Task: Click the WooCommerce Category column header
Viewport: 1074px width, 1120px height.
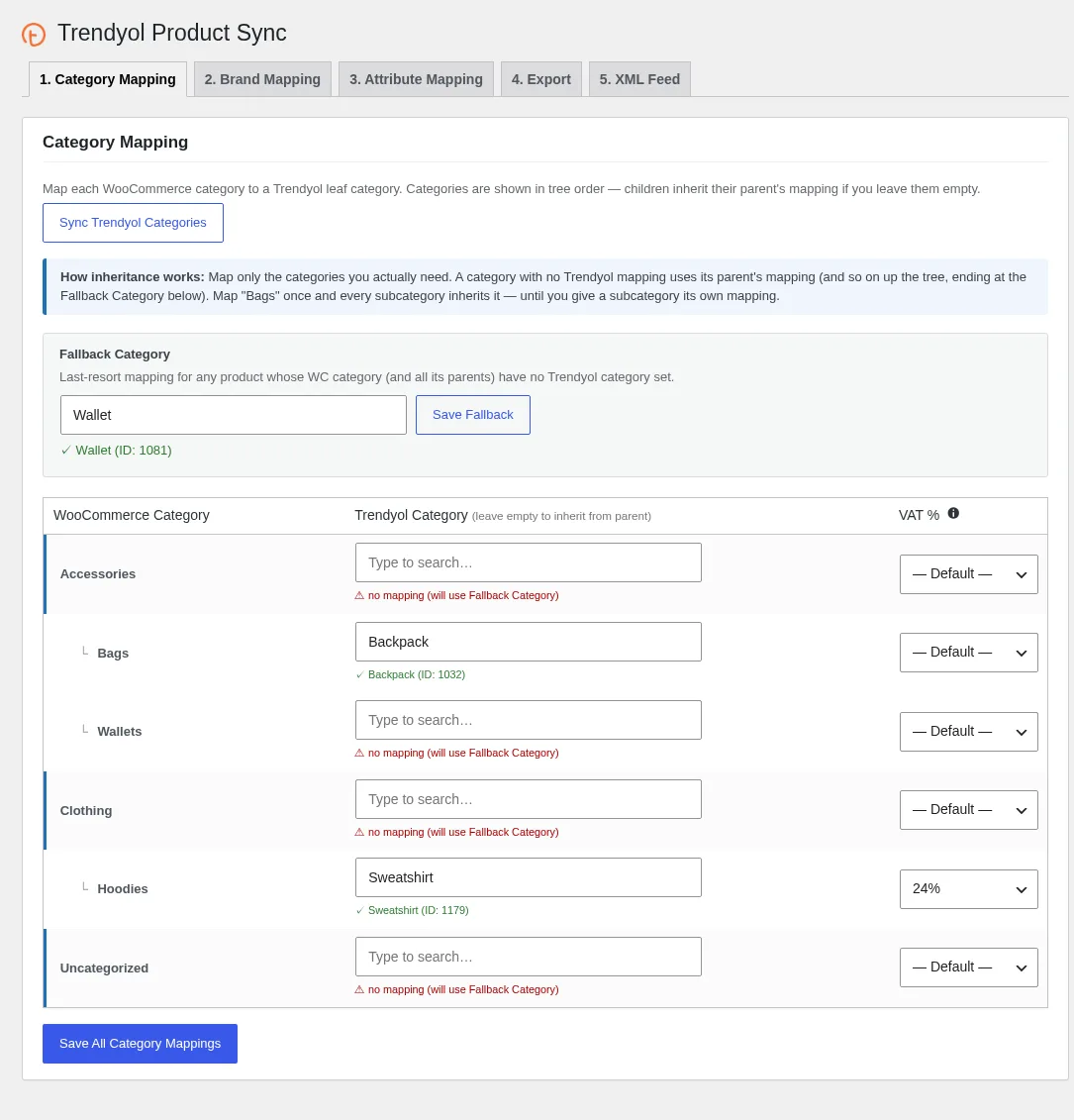Action: pyautogui.click(x=132, y=515)
